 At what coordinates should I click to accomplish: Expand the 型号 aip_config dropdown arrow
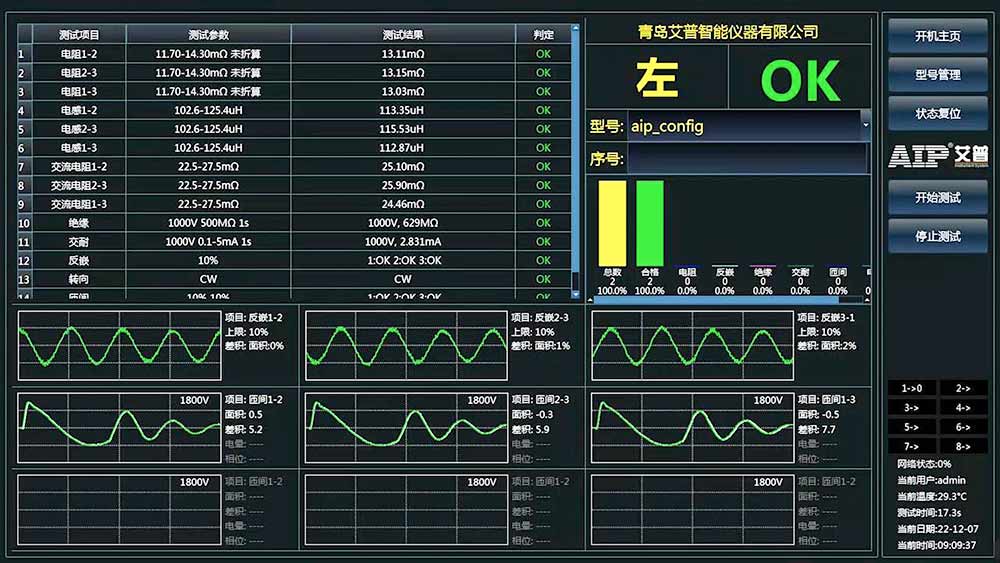click(x=865, y=126)
